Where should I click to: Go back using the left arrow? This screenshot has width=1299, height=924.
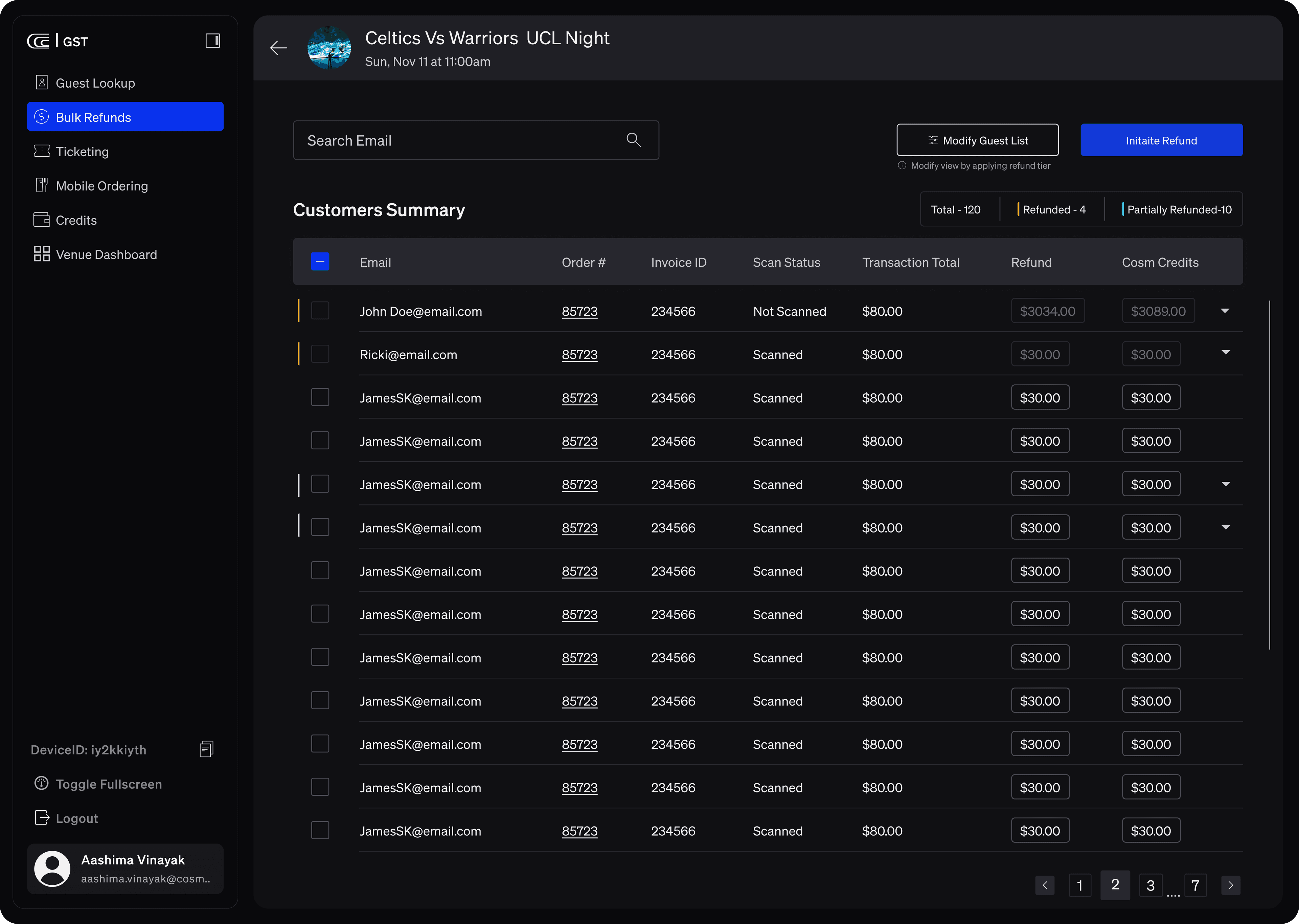[278, 48]
